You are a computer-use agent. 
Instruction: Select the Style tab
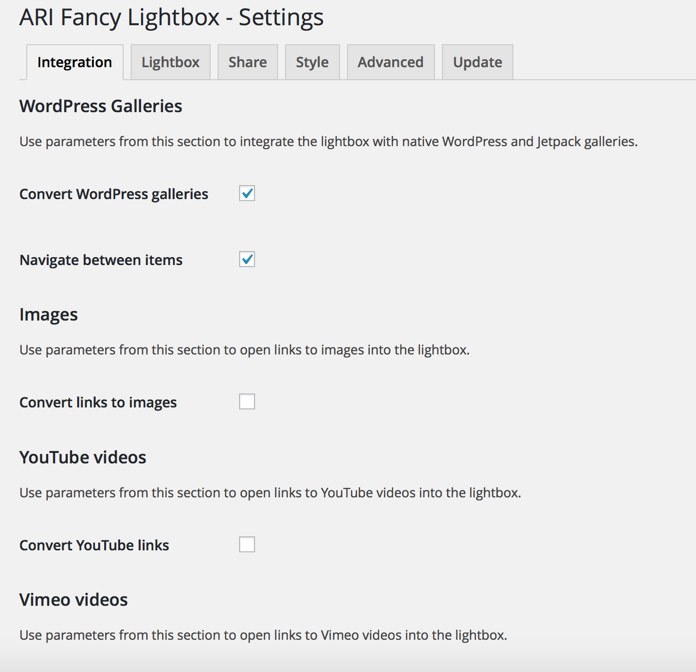click(312, 62)
